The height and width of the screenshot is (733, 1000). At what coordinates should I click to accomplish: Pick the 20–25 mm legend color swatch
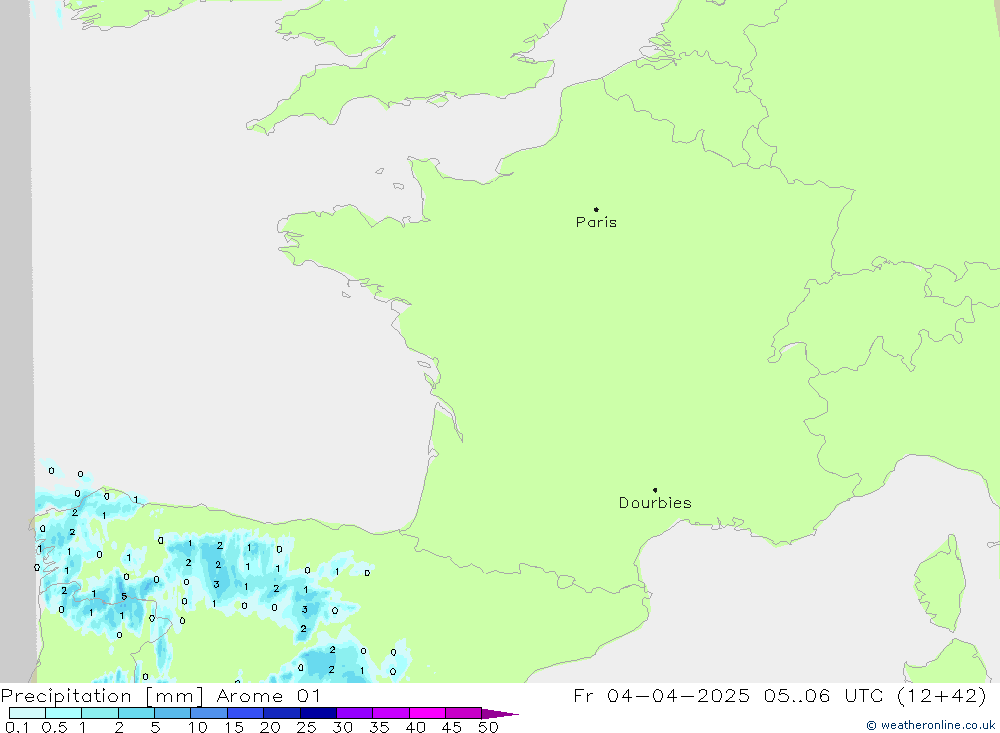(282, 713)
